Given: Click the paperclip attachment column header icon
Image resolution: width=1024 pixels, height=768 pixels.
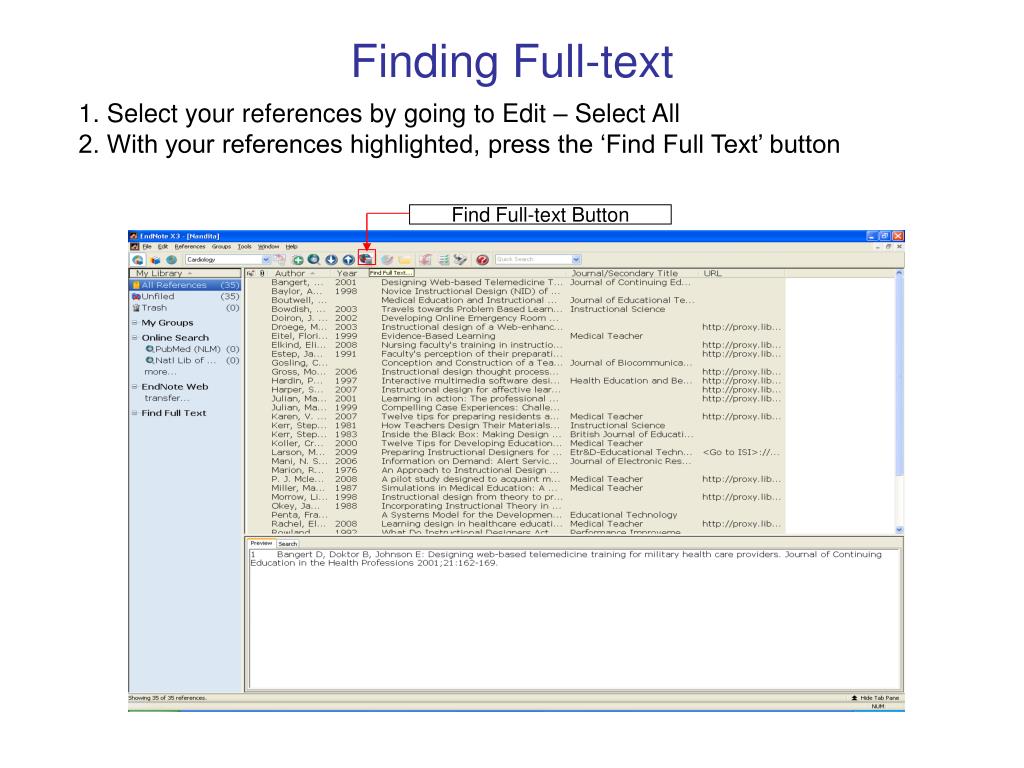Looking at the screenshot, I should coord(263,274).
